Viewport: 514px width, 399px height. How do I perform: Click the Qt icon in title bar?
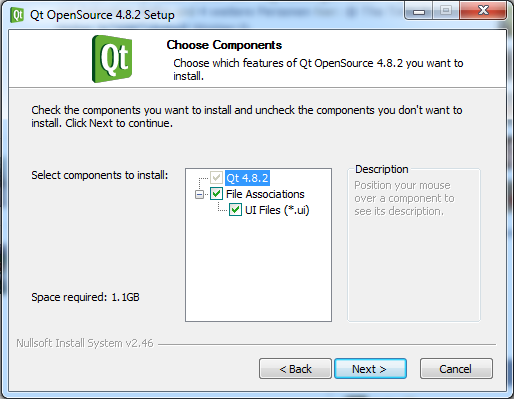click(17, 15)
